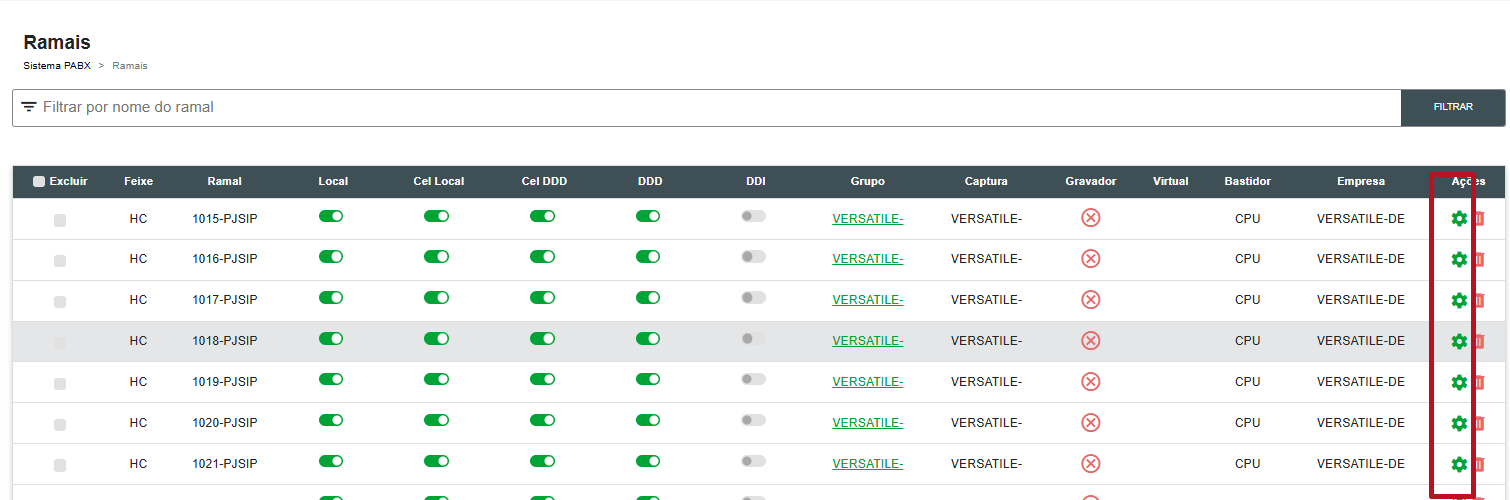The height and width of the screenshot is (500, 1510).
Task: Select the 1018-PJSIP ramal cell
Action: (225, 341)
